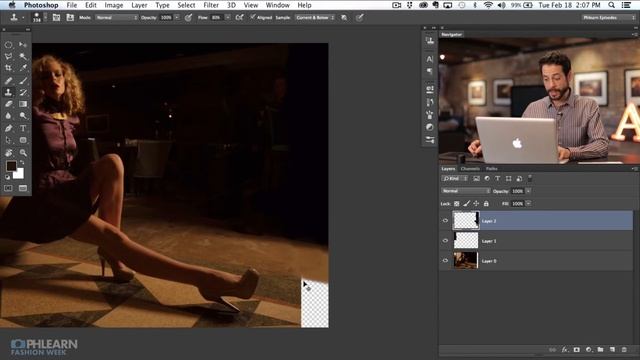Select the Path Selection tool

click(9, 140)
